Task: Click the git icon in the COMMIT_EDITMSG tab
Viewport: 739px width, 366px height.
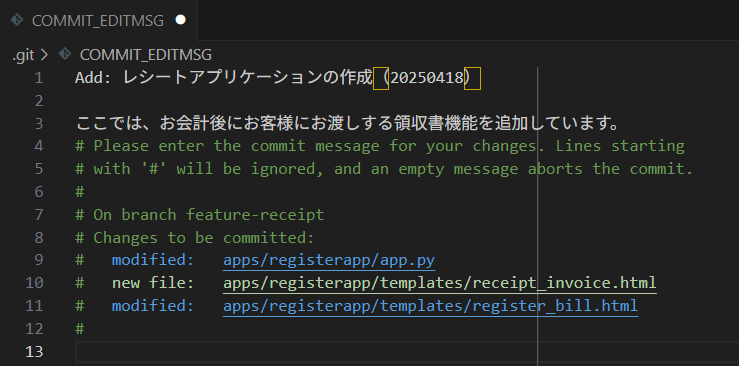Action: click(x=17, y=20)
